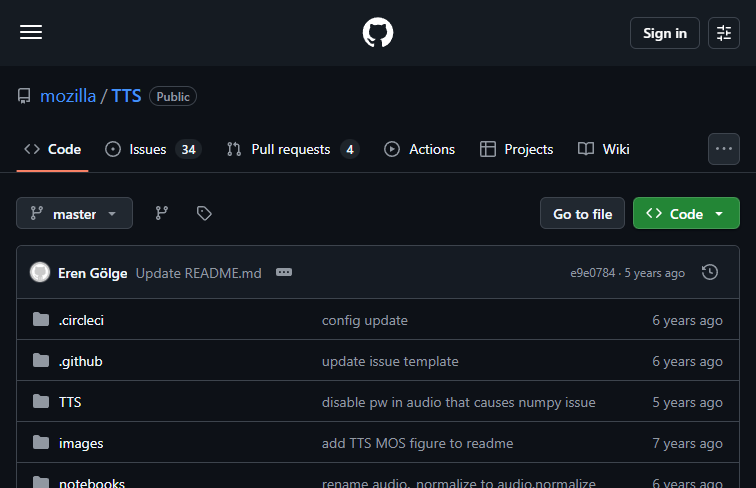Open the additional navigation options menu

point(723,149)
